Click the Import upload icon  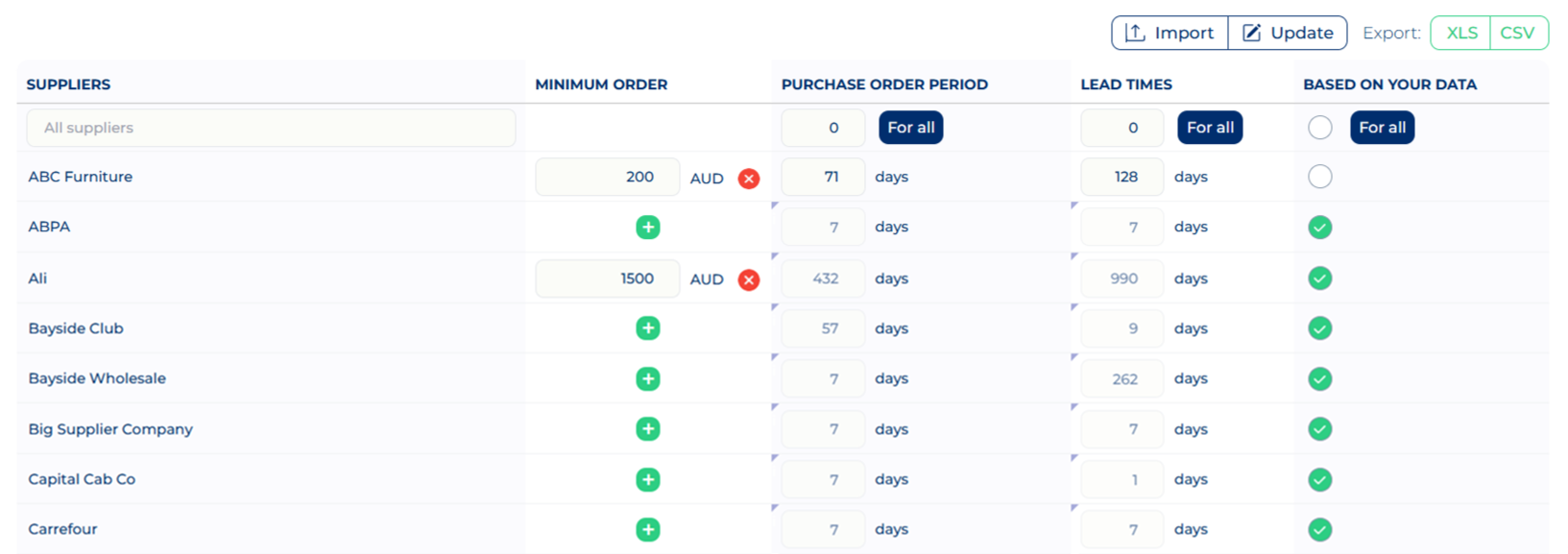tap(1136, 32)
